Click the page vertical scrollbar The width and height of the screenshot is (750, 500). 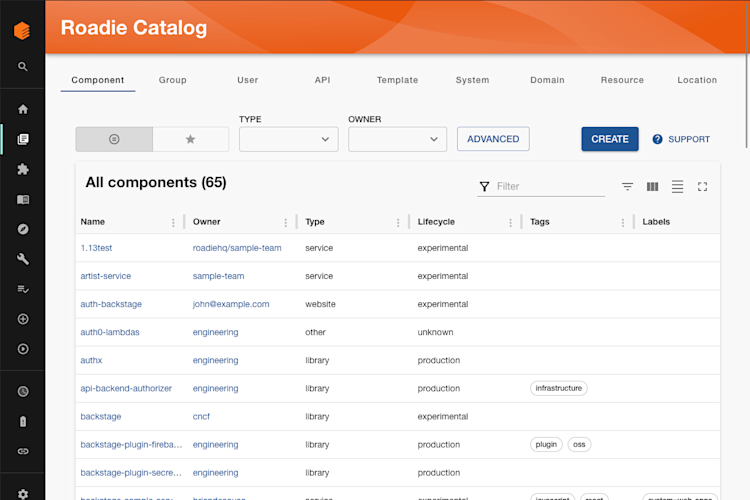coord(747,74)
